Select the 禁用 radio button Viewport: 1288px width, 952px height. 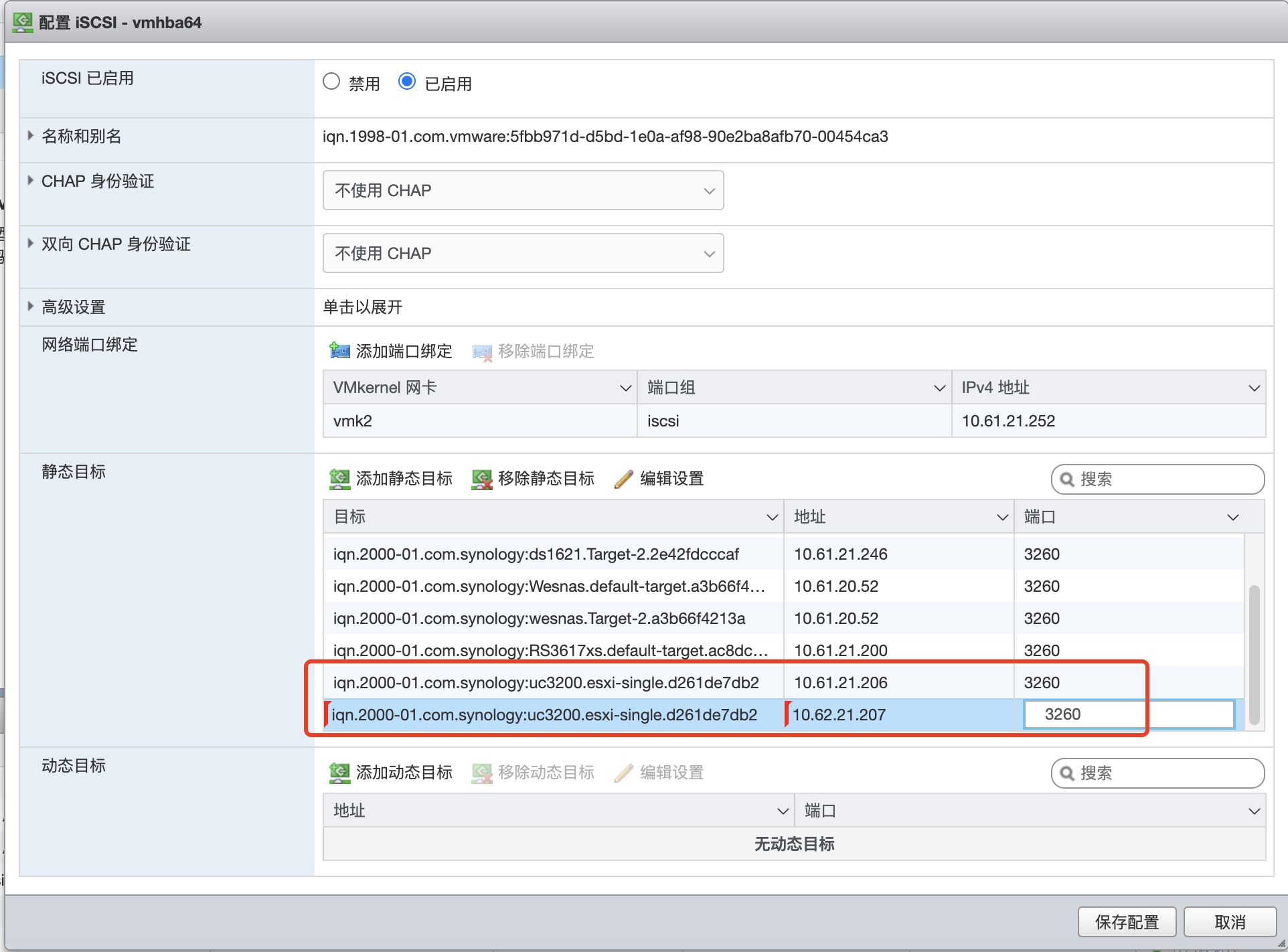[331, 82]
